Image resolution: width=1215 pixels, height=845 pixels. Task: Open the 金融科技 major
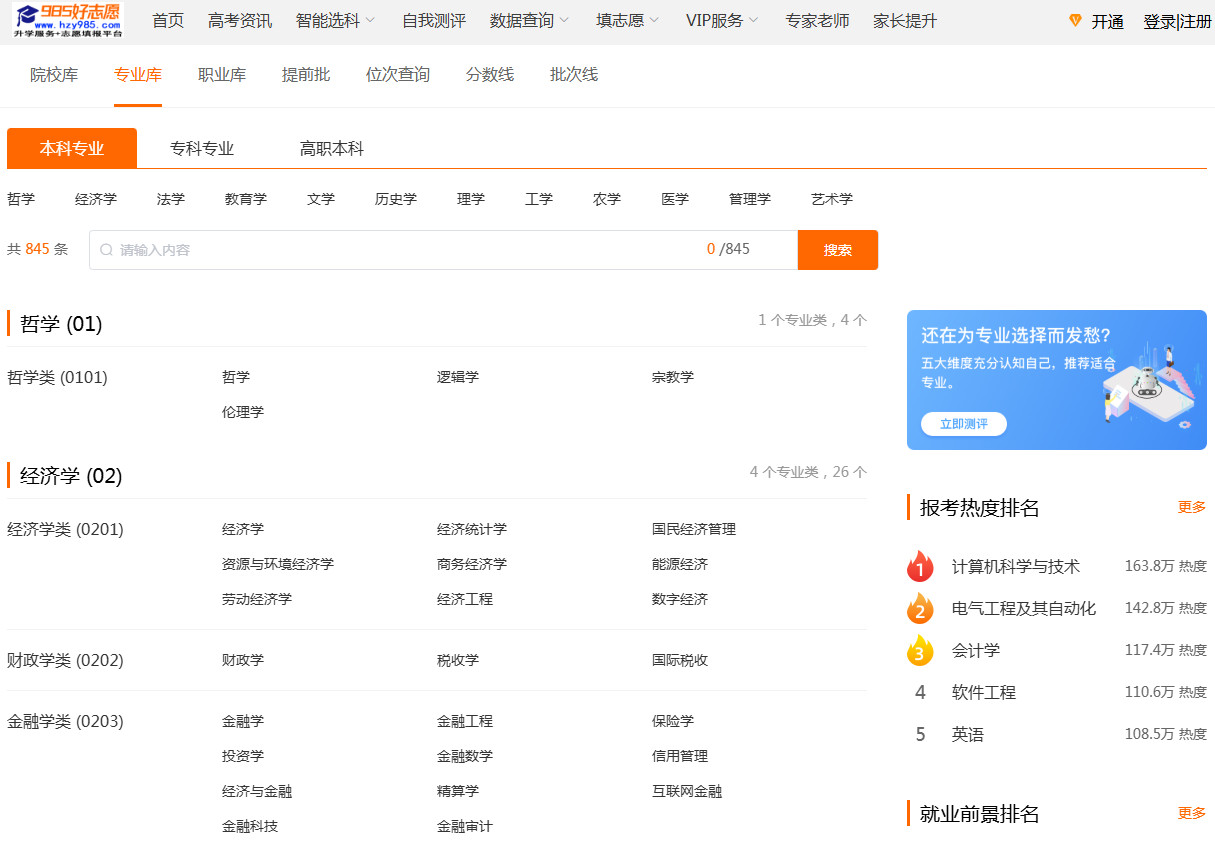(250, 826)
